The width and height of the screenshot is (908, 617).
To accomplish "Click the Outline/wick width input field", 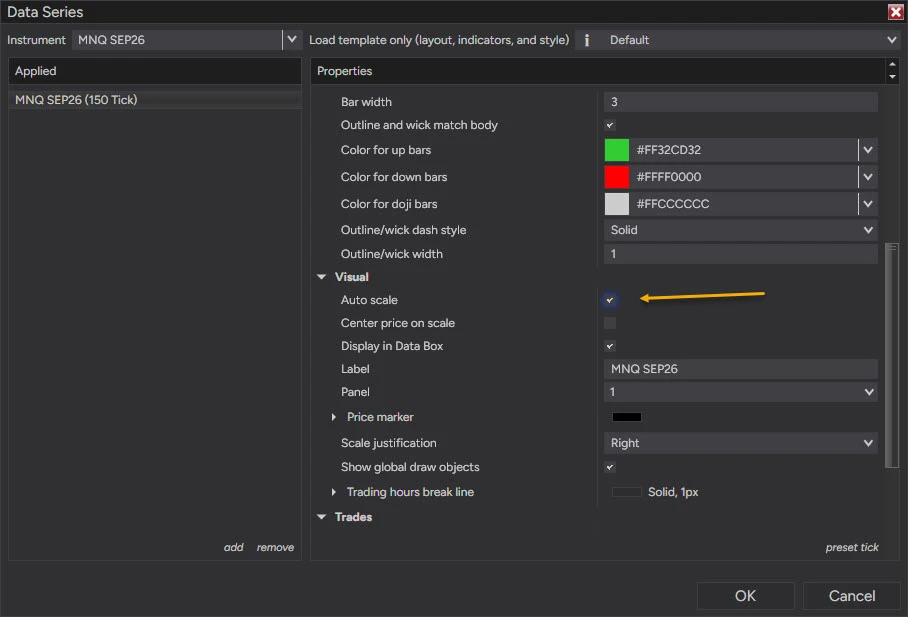I will coord(741,254).
